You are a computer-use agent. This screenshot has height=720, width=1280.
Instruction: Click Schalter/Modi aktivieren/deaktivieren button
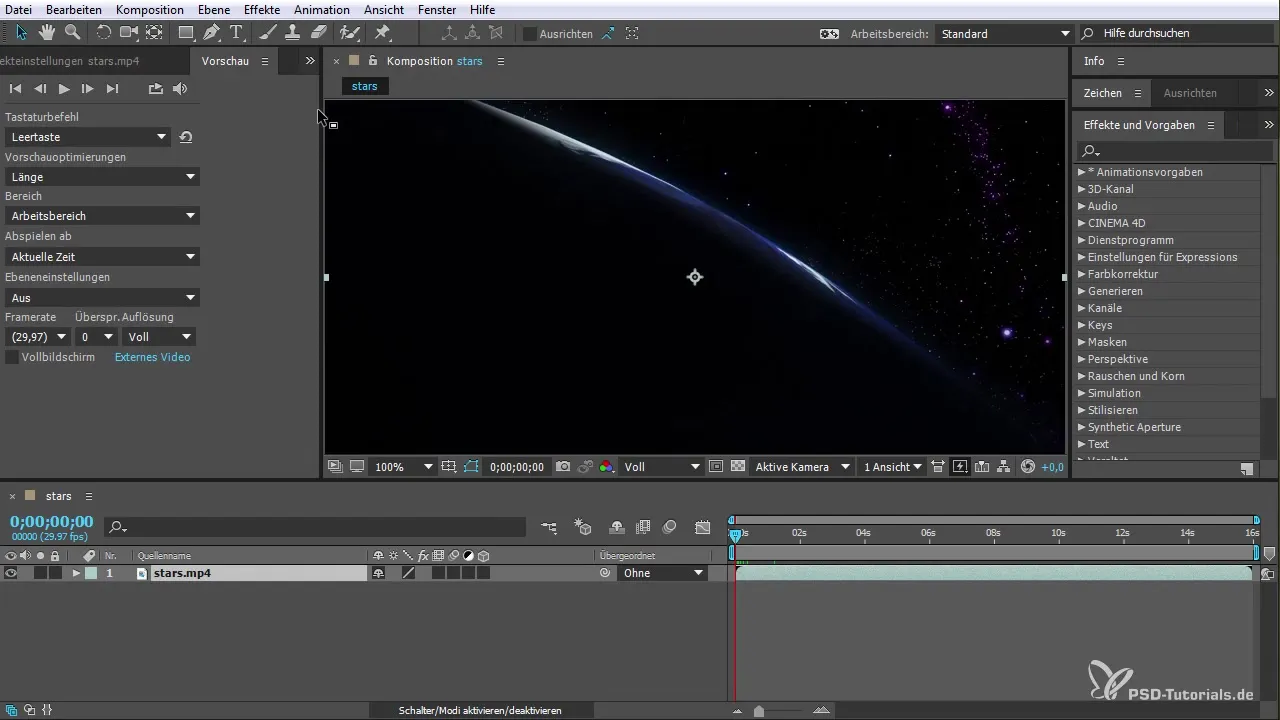[480, 710]
